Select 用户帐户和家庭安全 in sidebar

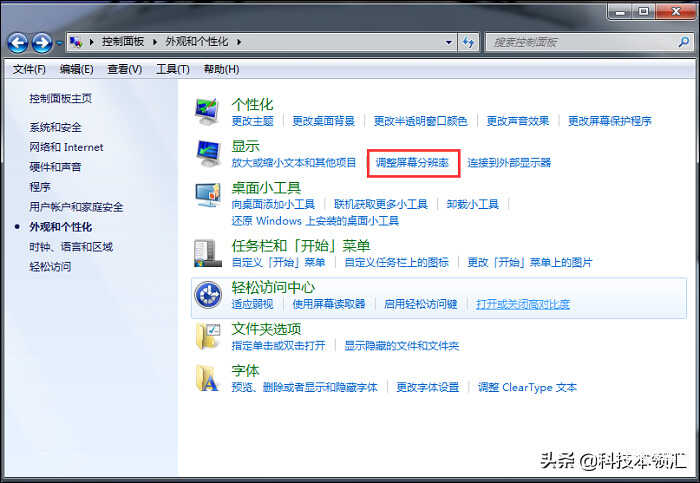[76, 207]
